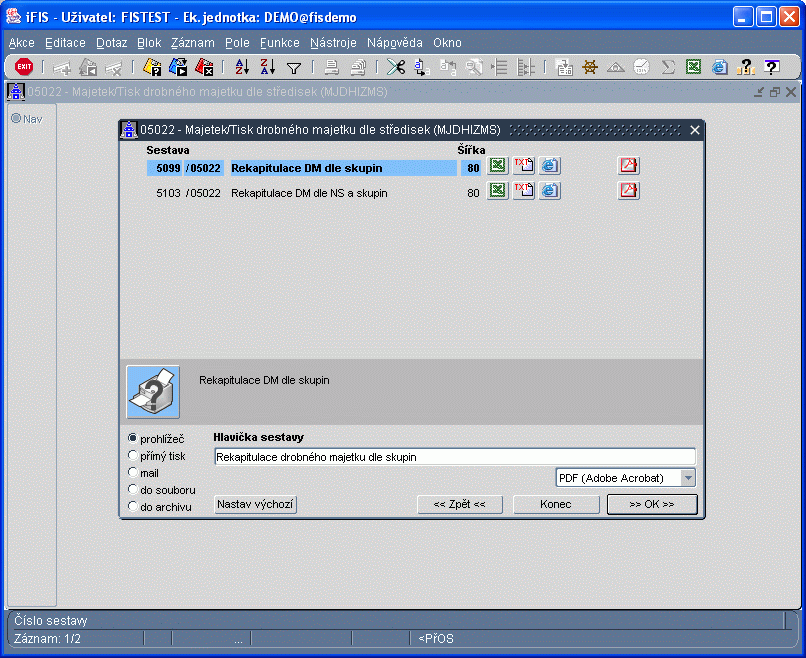The height and width of the screenshot is (658, 806).
Task: Open report 5099 in web browser
Action: [x=549, y=166]
